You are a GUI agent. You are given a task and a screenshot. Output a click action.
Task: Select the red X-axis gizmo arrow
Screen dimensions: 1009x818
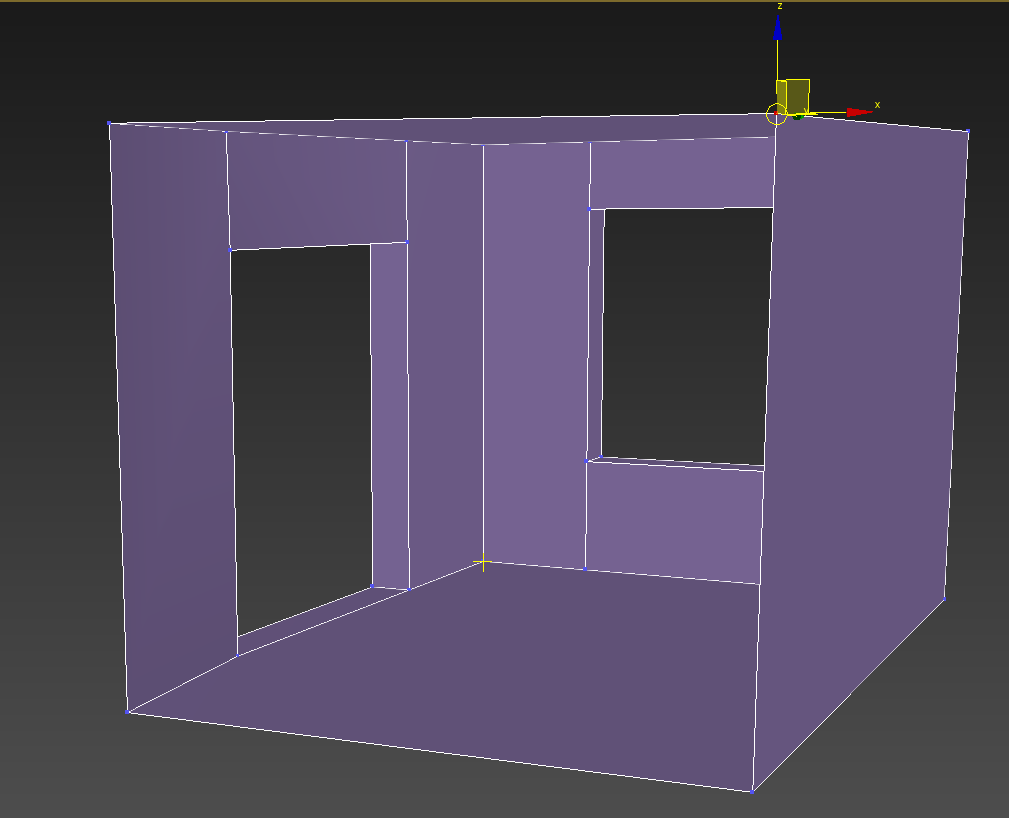pos(857,112)
